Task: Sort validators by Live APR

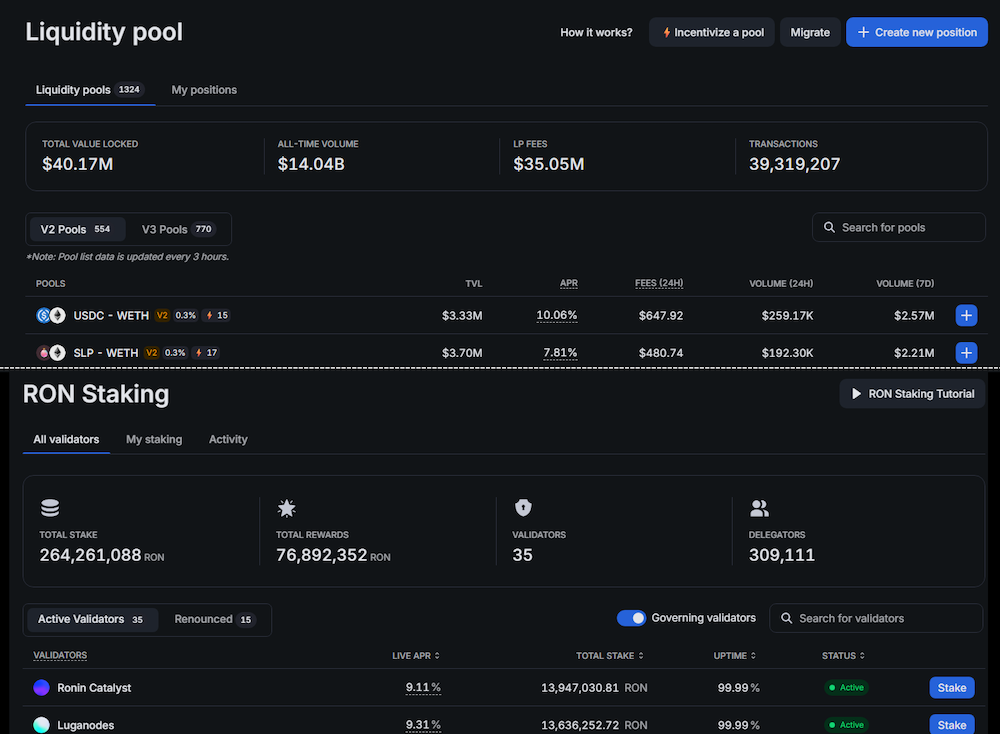Action: 416,656
